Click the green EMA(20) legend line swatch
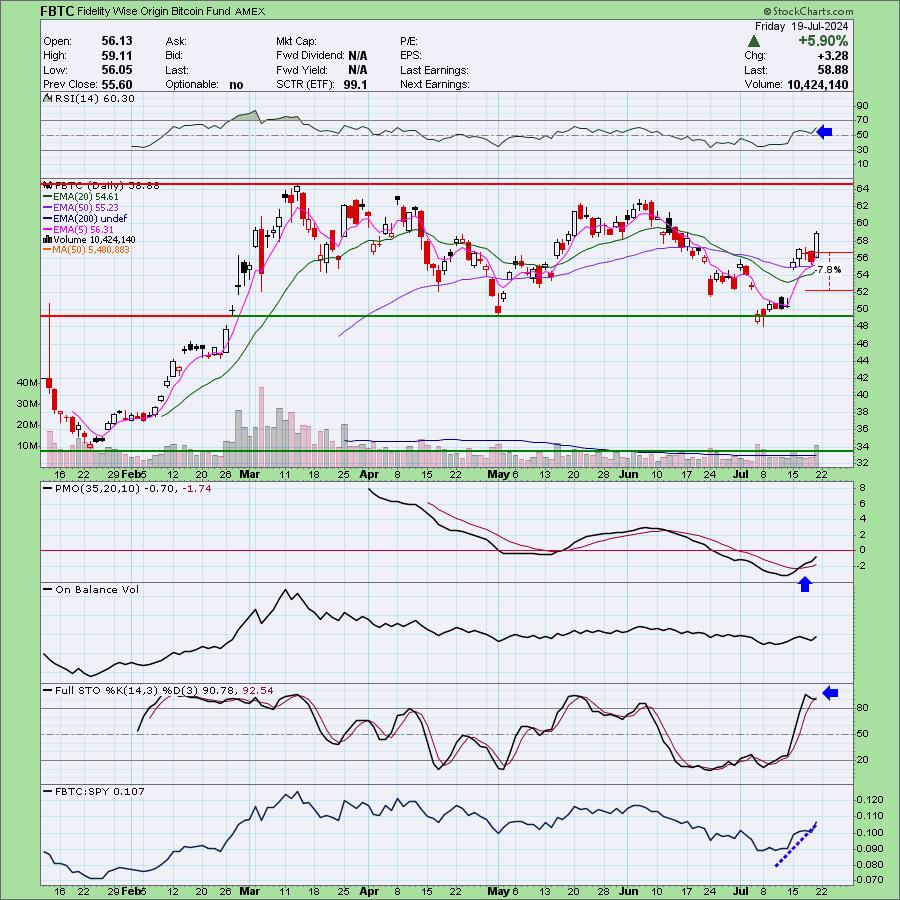 pyautogui.click(x=48, y=197)
